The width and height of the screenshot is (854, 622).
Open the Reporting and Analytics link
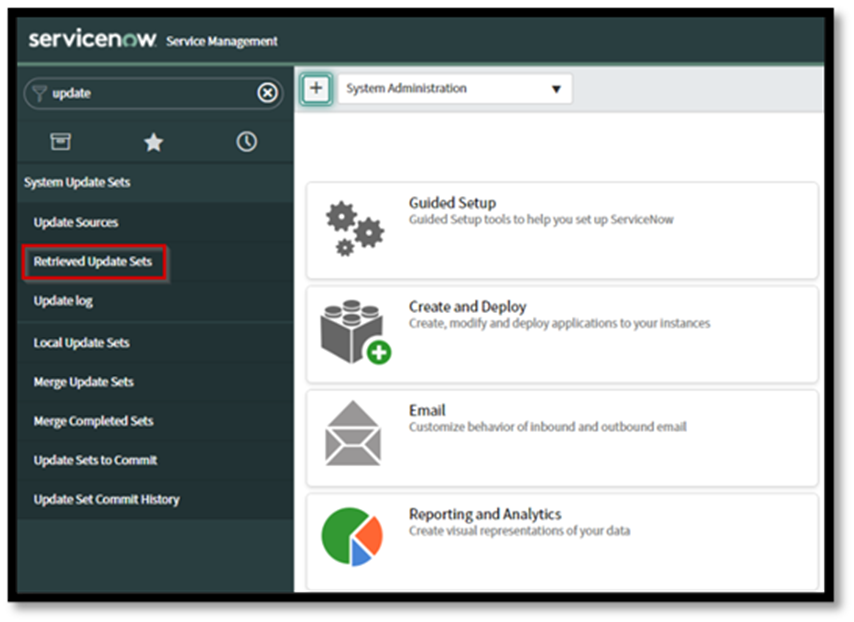(x=485, y=514)
